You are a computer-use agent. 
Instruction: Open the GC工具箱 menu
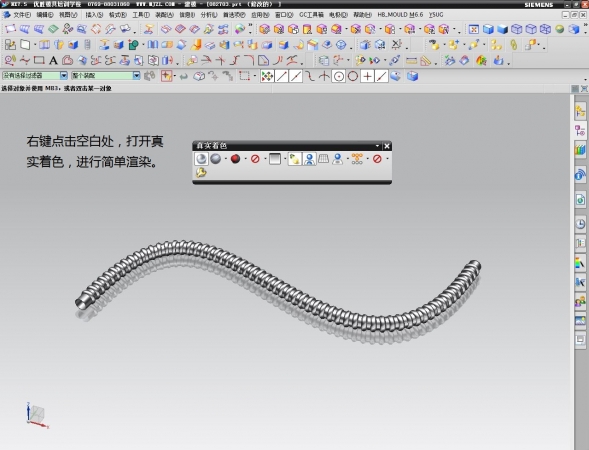click(311, 15)
